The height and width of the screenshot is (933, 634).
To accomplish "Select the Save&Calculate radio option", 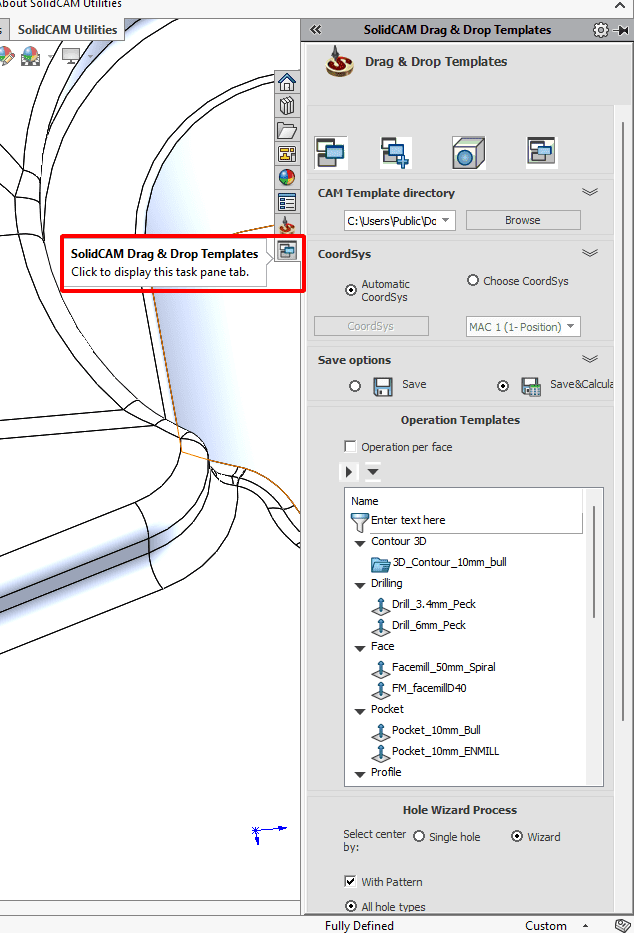I will [x=503, y=386].
